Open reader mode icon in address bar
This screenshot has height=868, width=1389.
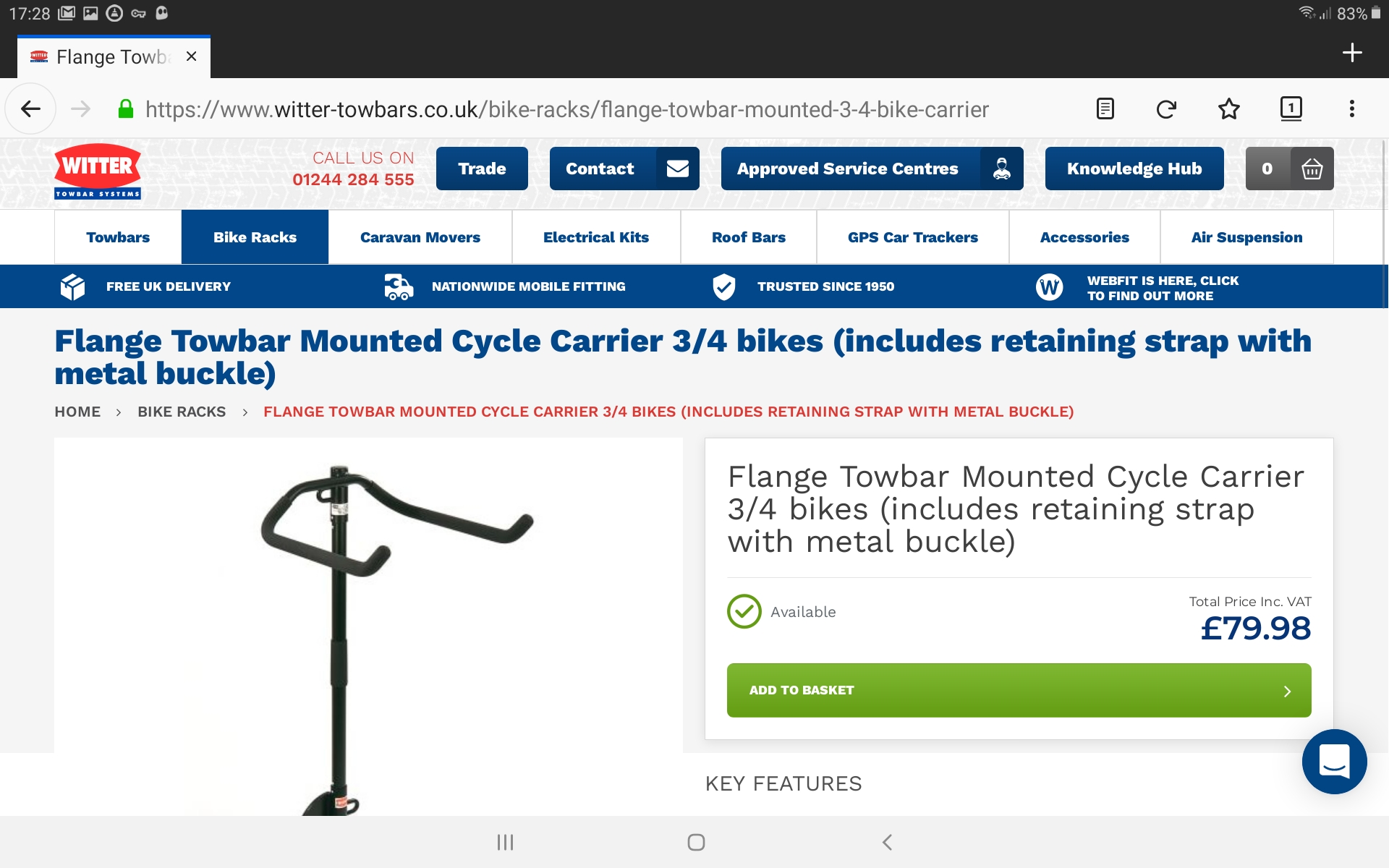click(x=1105, y=109)
